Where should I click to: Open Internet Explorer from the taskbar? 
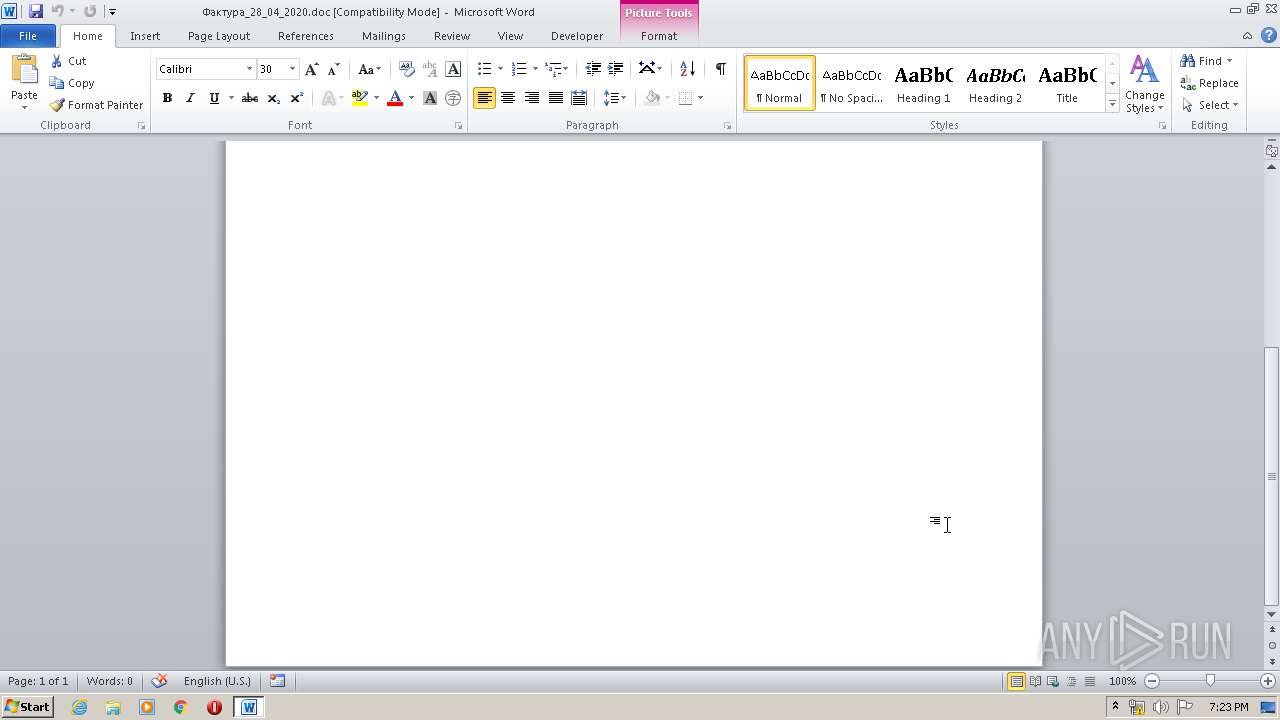[x=80, y=707]
